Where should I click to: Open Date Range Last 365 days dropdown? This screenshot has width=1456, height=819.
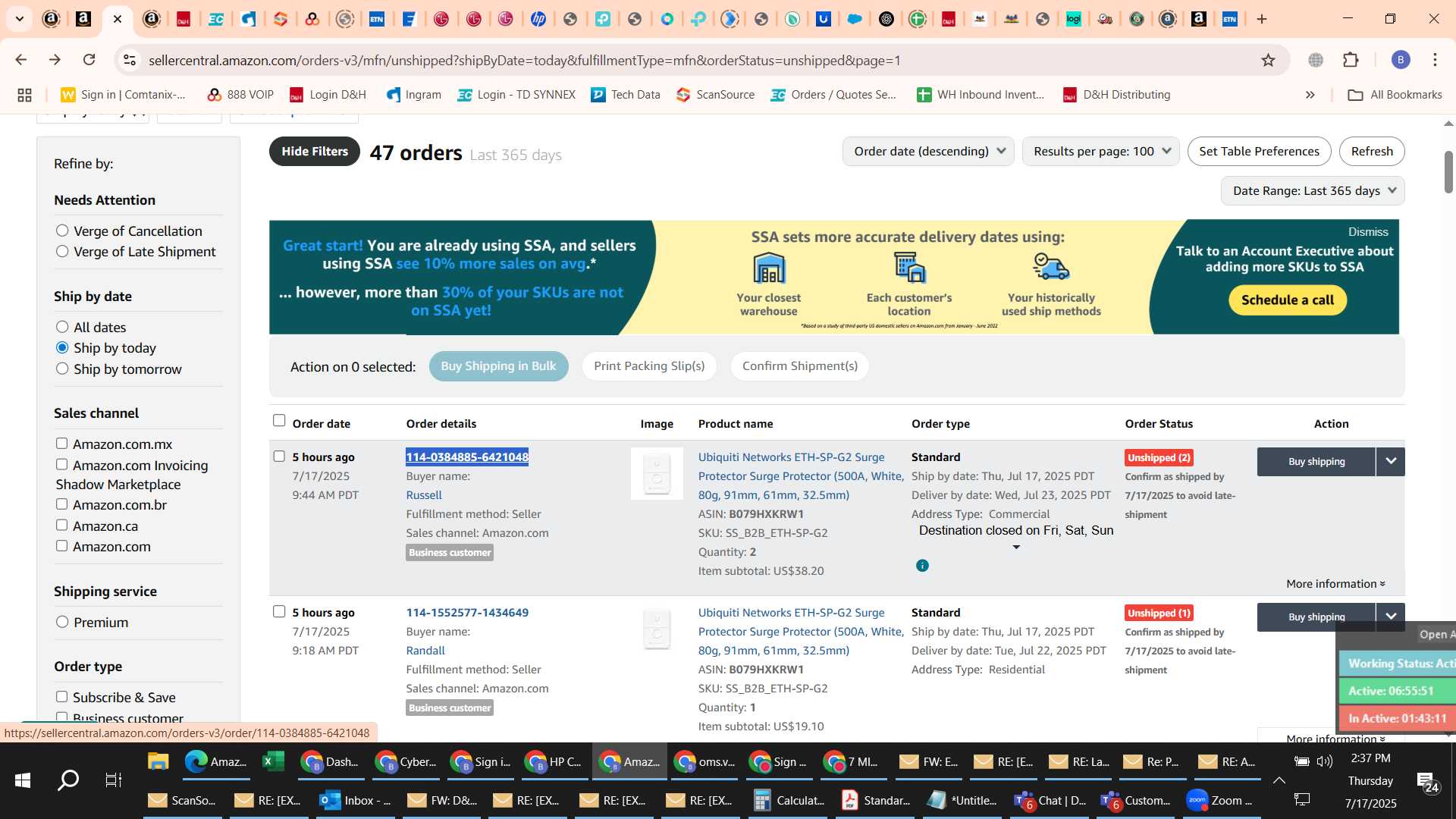click(1313, 191)
